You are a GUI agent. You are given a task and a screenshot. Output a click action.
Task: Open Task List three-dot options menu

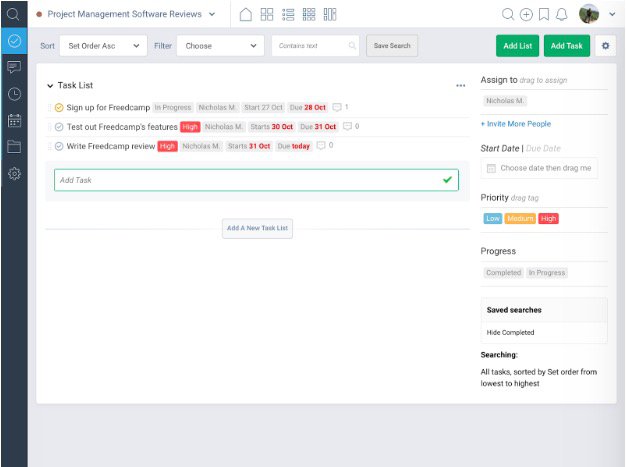461,85
